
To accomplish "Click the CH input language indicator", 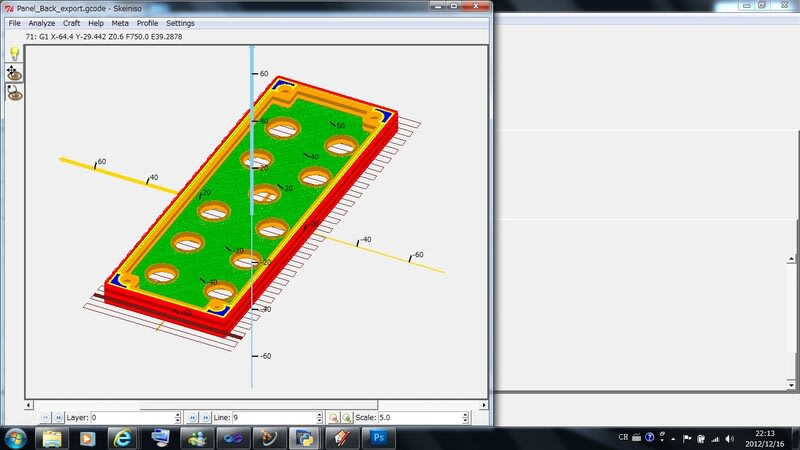I will 623,437.
